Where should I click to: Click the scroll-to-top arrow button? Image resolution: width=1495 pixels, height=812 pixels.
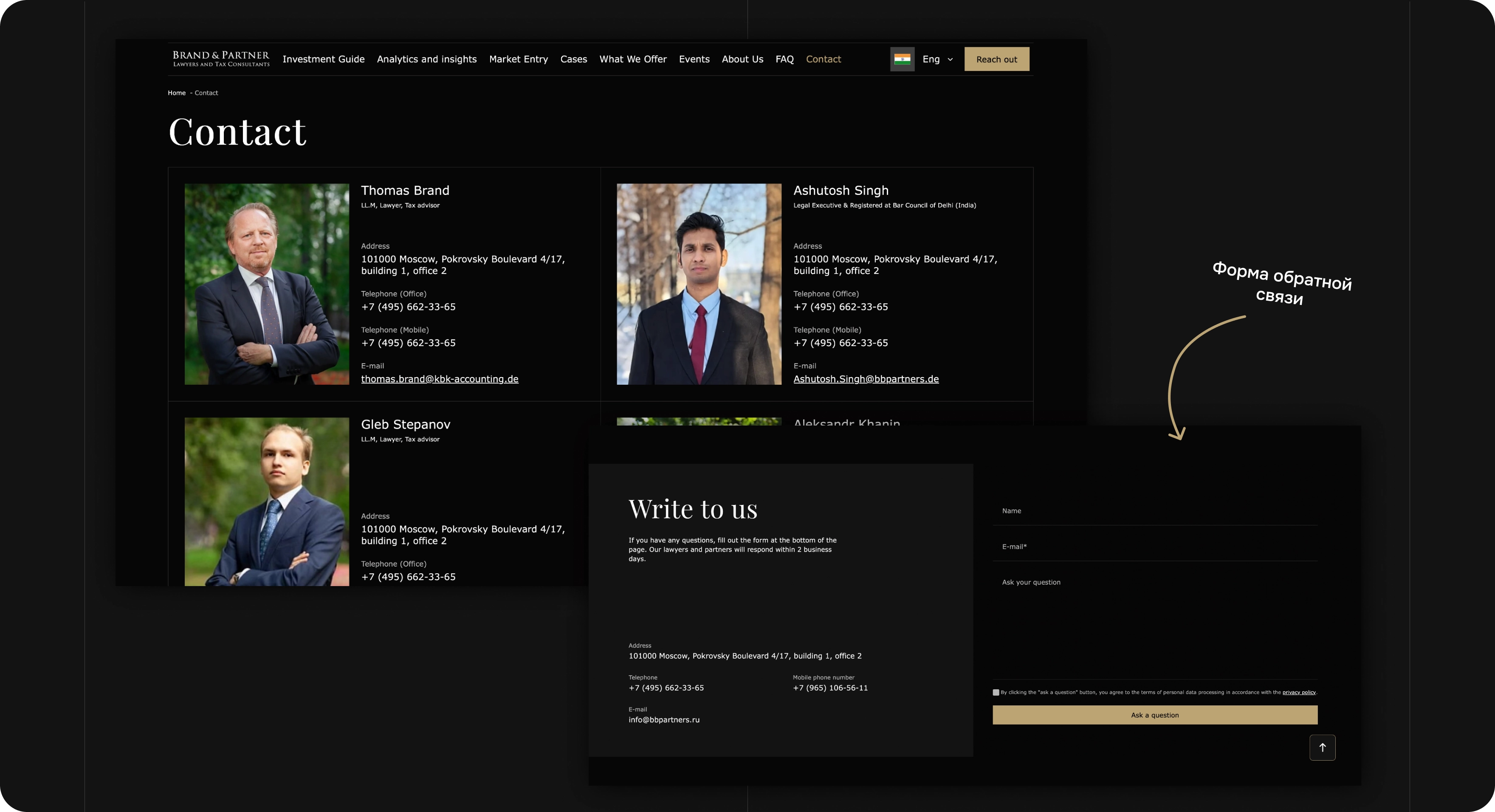1322,747
